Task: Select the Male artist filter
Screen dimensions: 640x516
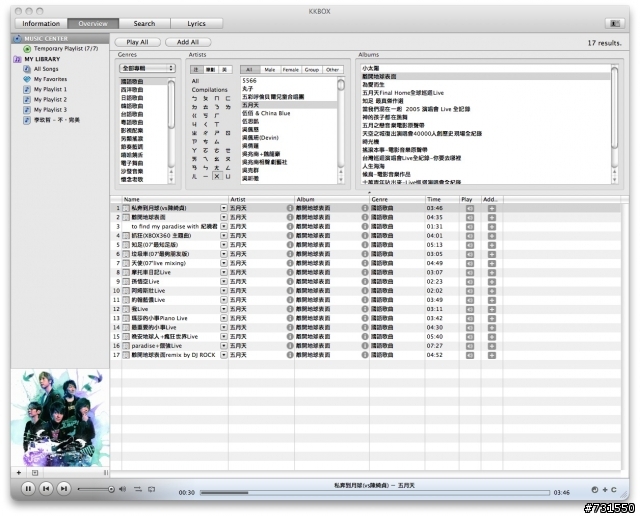Action: [270, 70]
